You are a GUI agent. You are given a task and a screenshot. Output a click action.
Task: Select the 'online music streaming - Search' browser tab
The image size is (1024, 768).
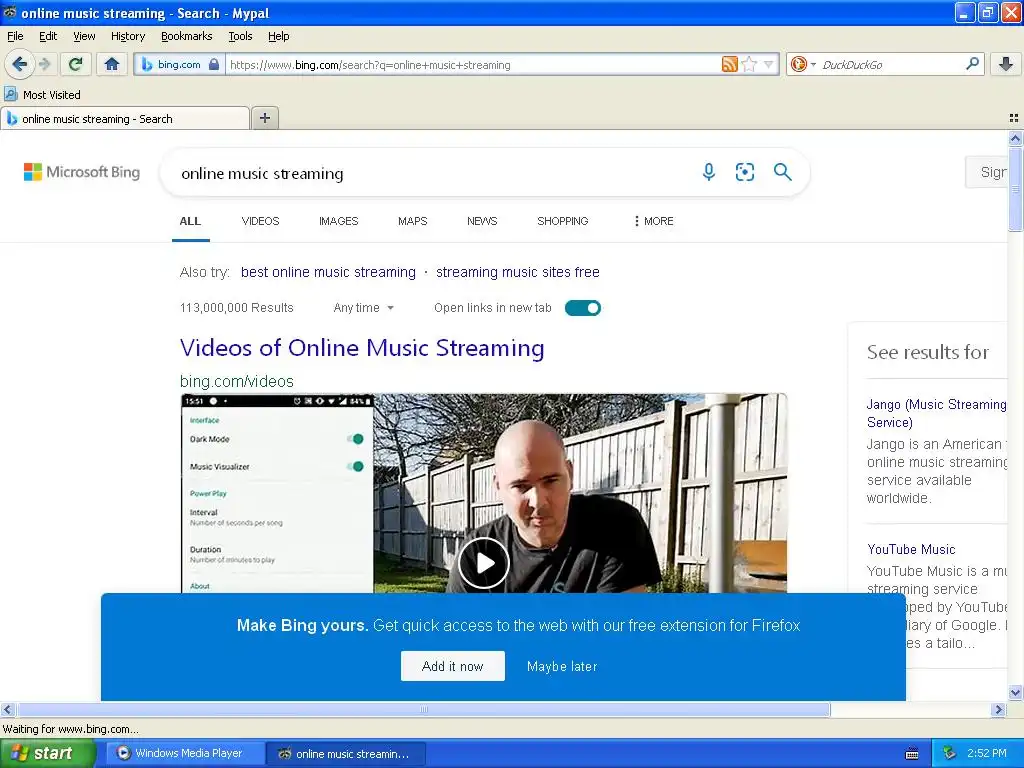click(125, 119)
